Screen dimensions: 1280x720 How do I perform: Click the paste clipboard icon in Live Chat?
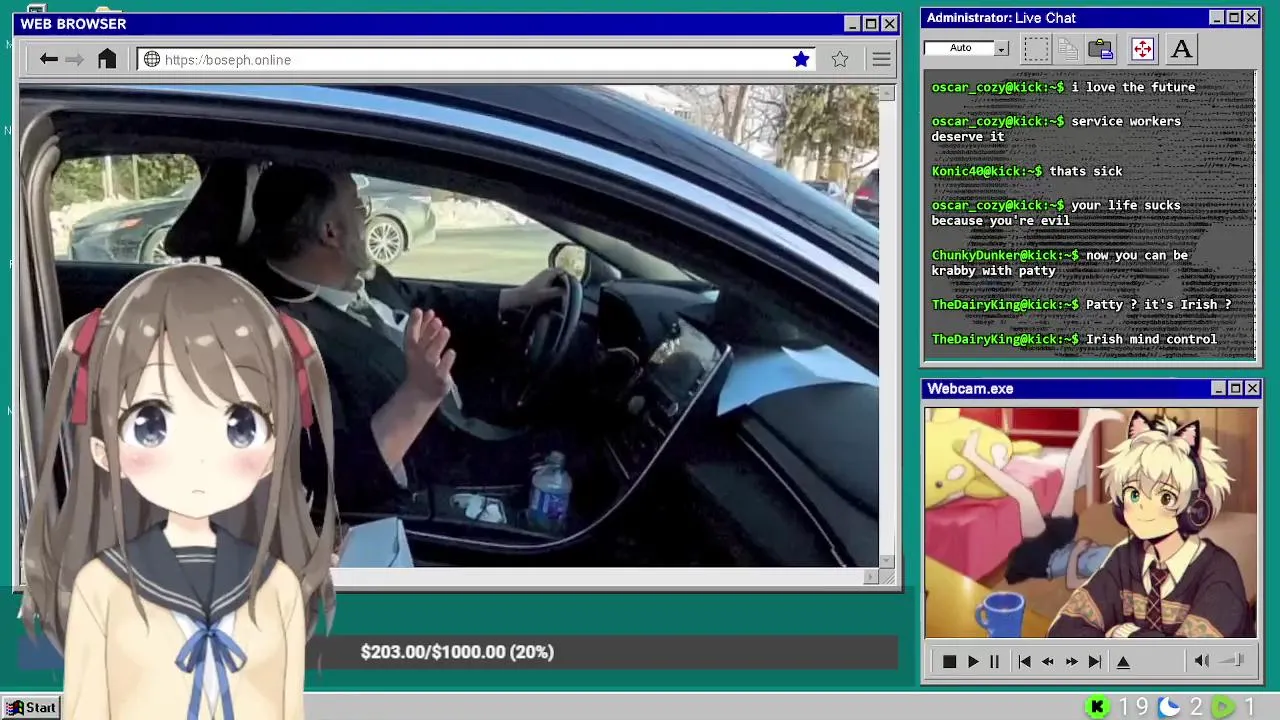1101,48
